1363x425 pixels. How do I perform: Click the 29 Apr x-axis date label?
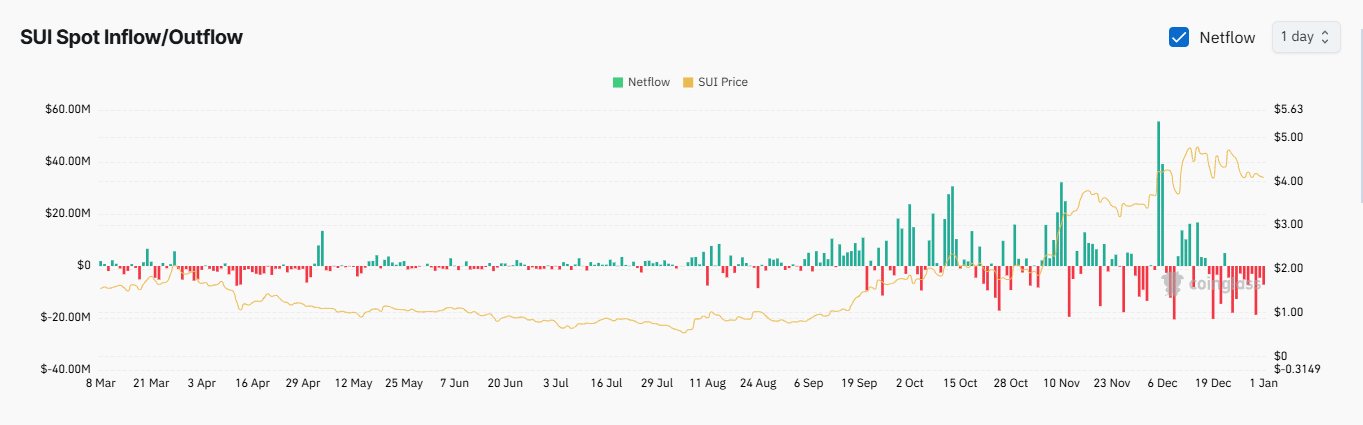pos(303,383)
